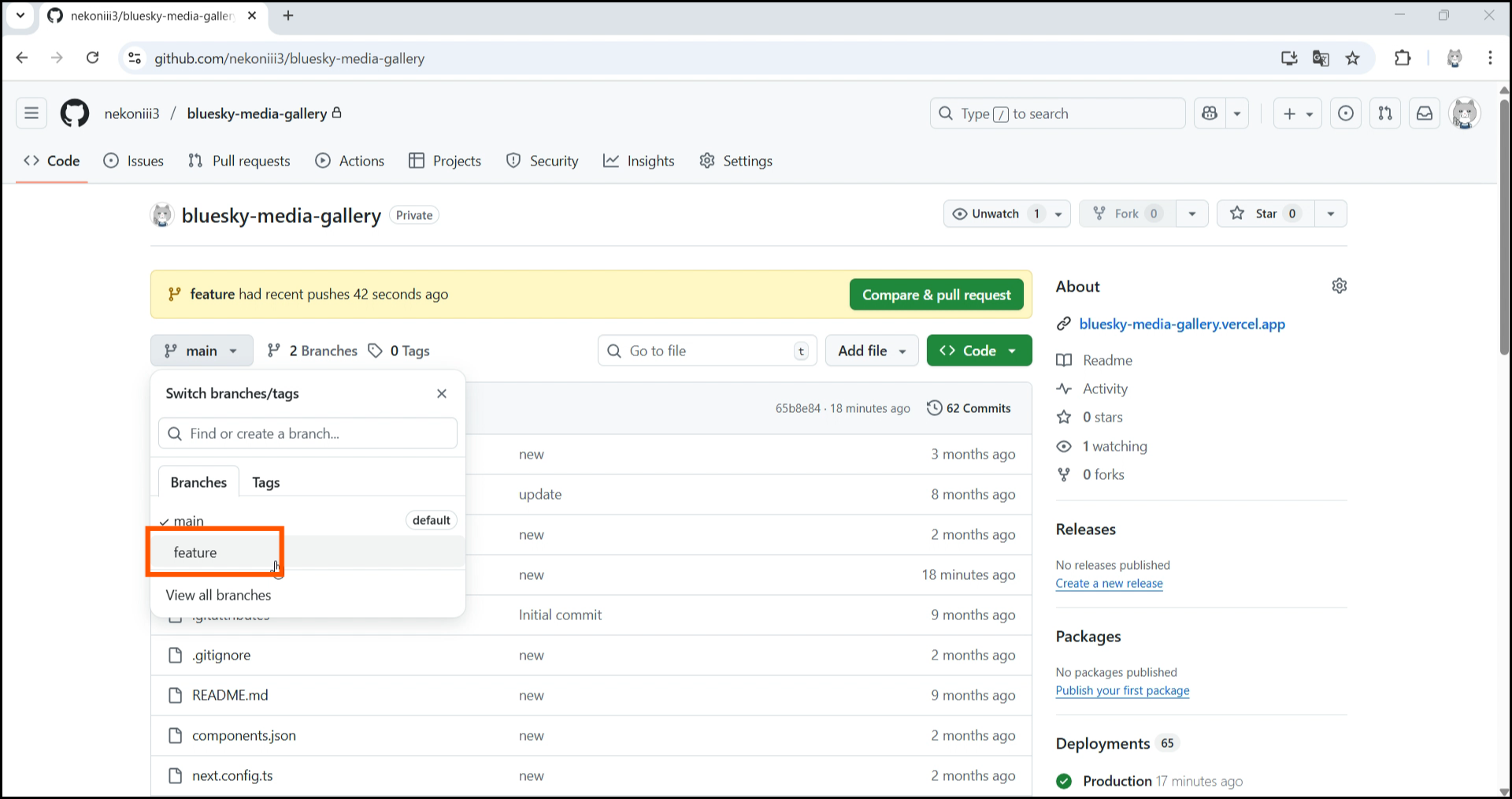Screen dimensions: 1512x799
Task: Open the global navigation hamburger menu
Action: coord(31,113)
